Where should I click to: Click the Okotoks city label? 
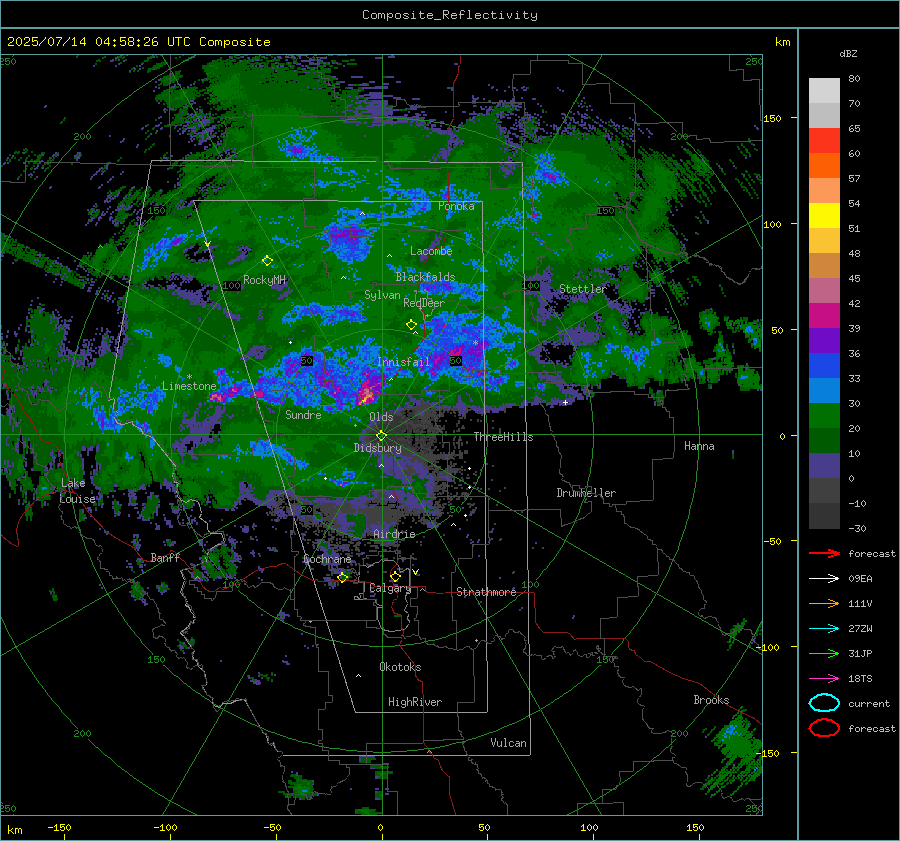click(400, 666)
